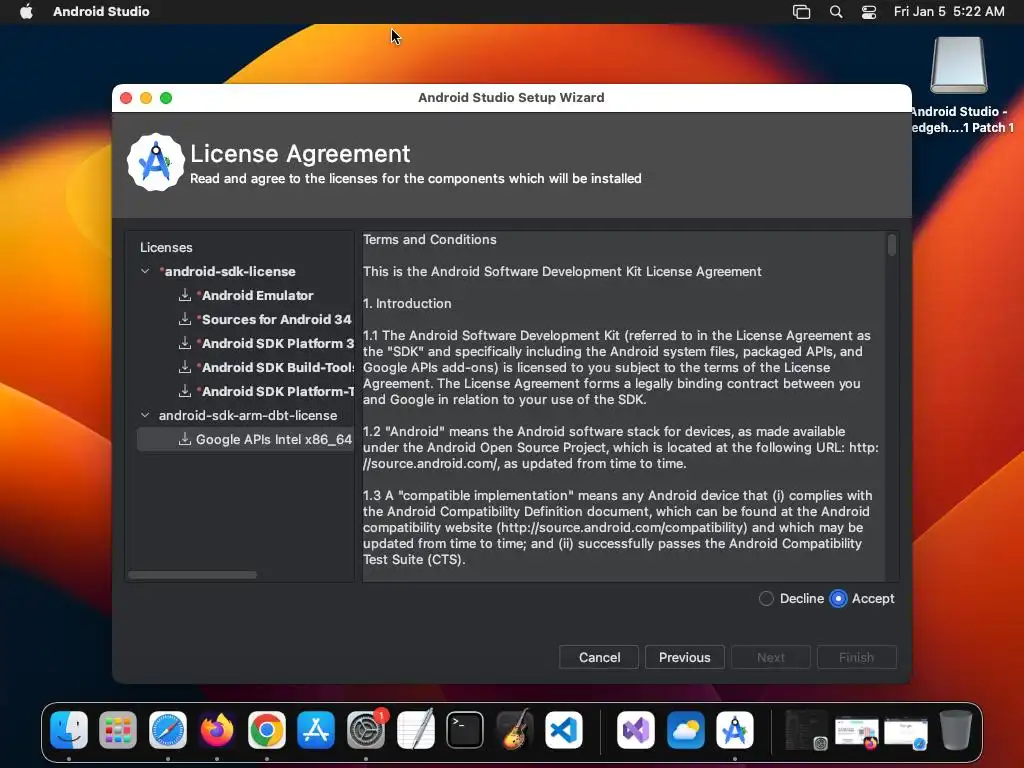Select the Decline radio button

click(x=766, y=598)
